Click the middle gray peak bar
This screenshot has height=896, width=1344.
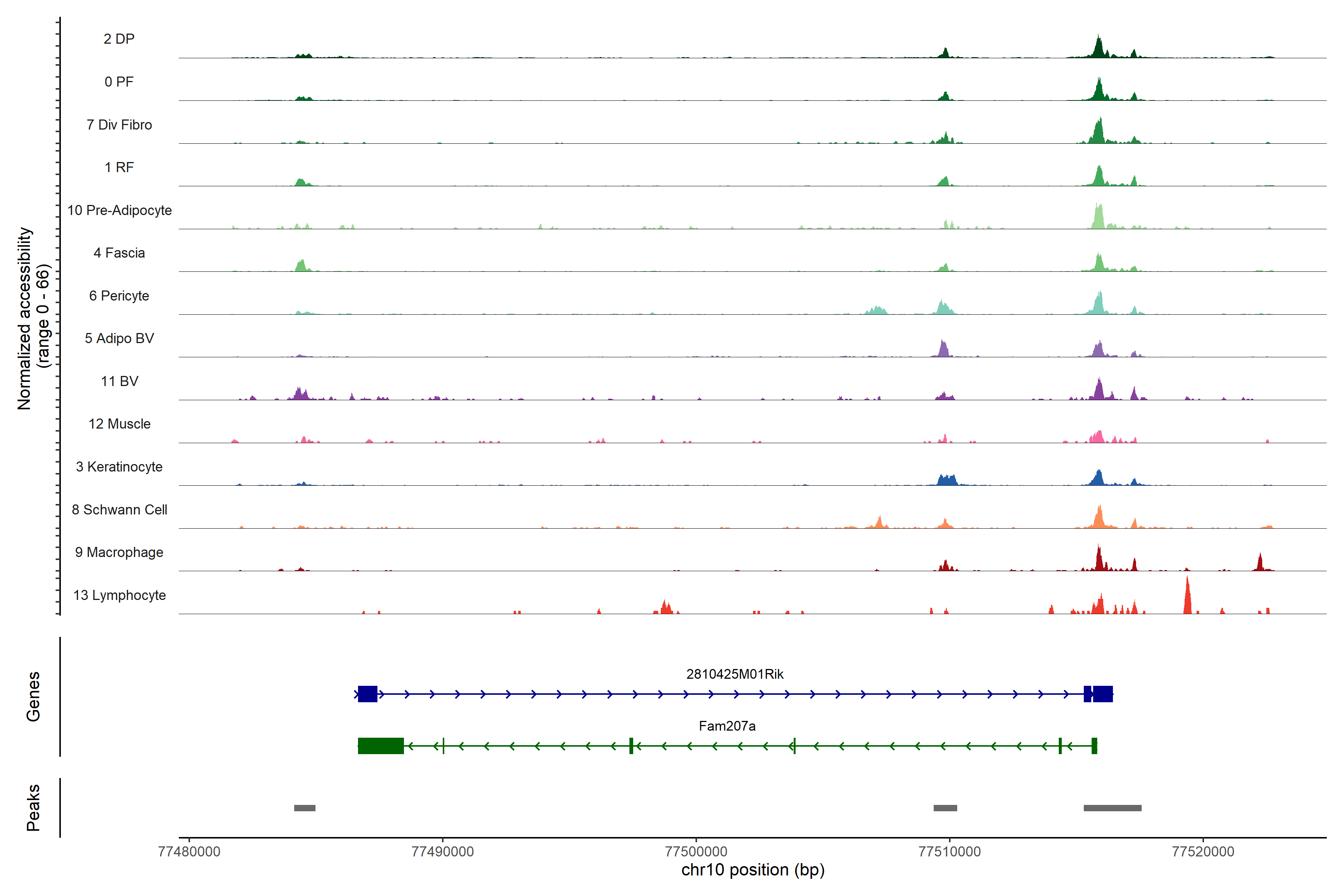pos(945,808)
